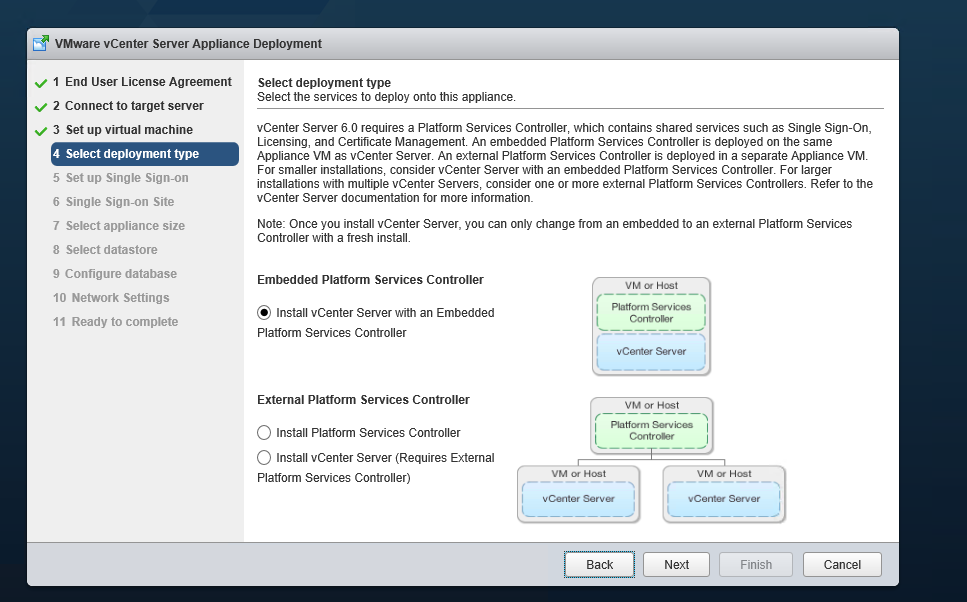Select Install Platform Services Controller radio button

[x=264, y=432]
